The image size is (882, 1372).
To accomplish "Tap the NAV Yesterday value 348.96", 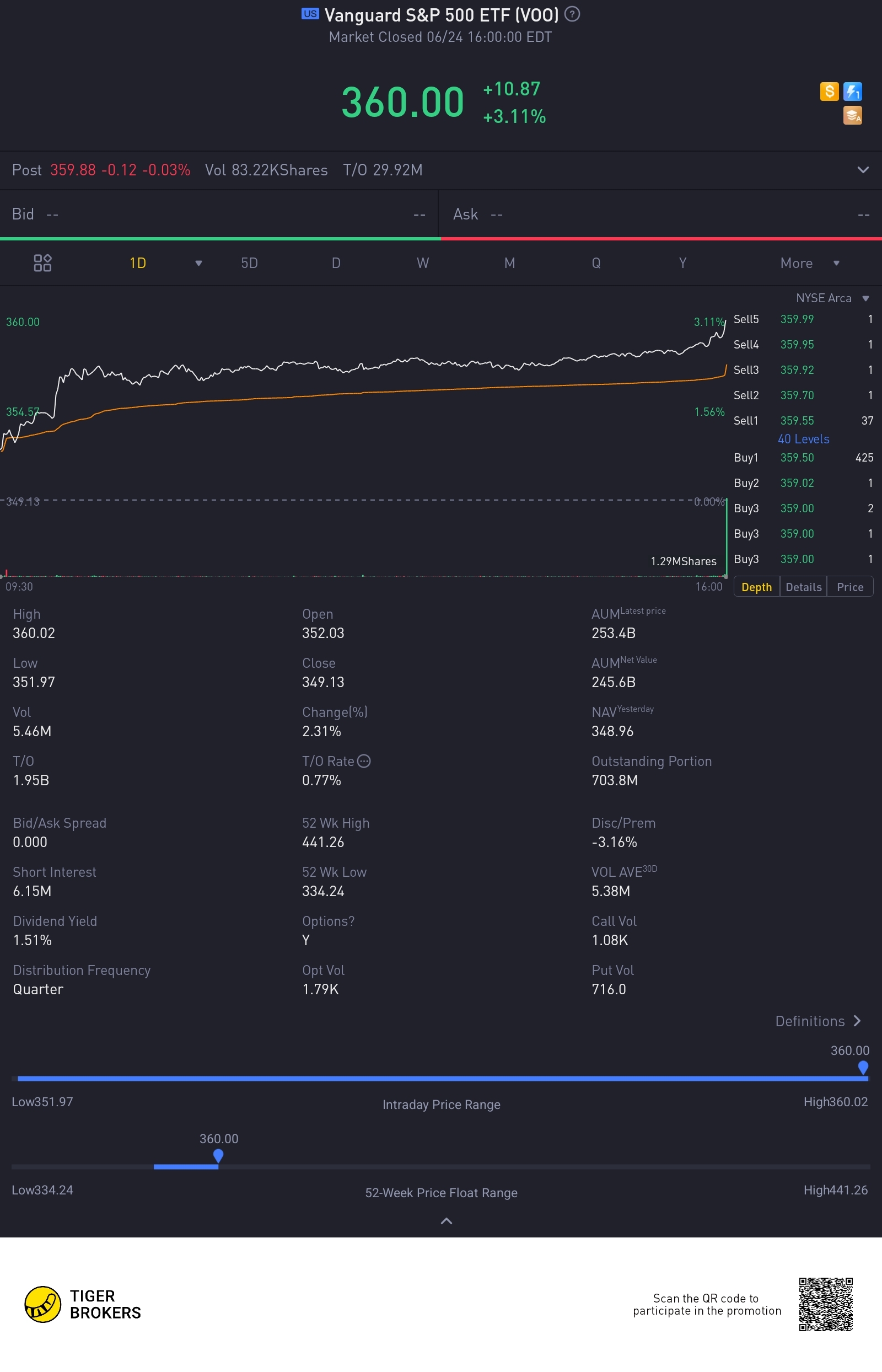I will point(612,731).
